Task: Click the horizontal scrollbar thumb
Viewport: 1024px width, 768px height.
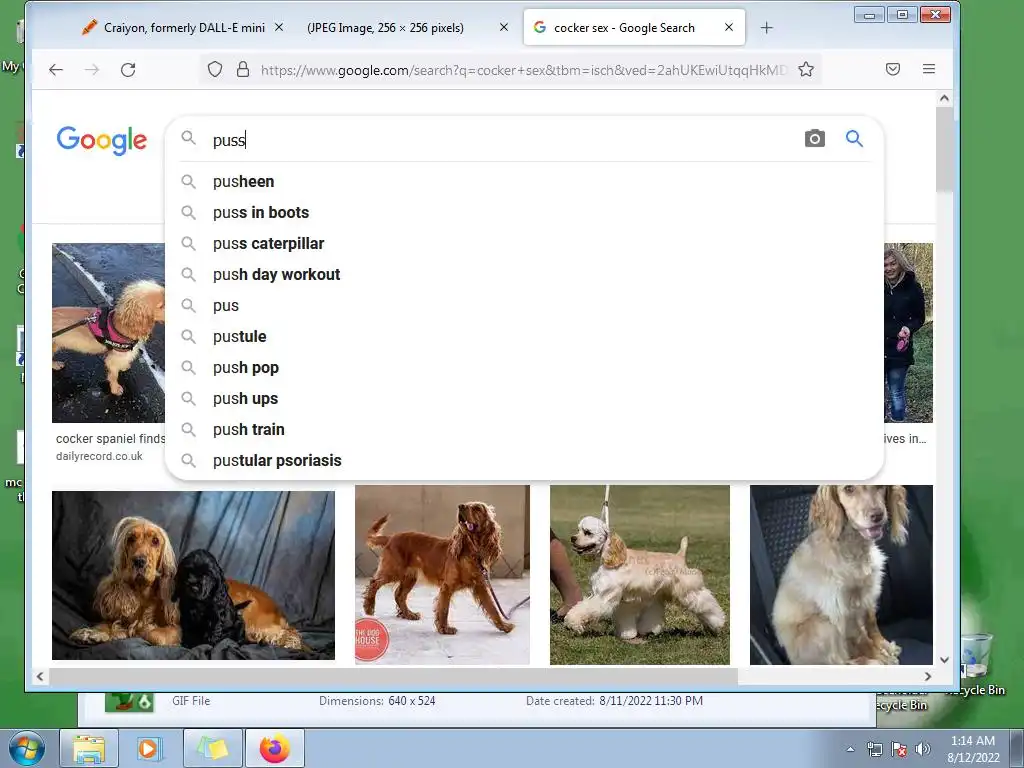Action: (394, 677)
